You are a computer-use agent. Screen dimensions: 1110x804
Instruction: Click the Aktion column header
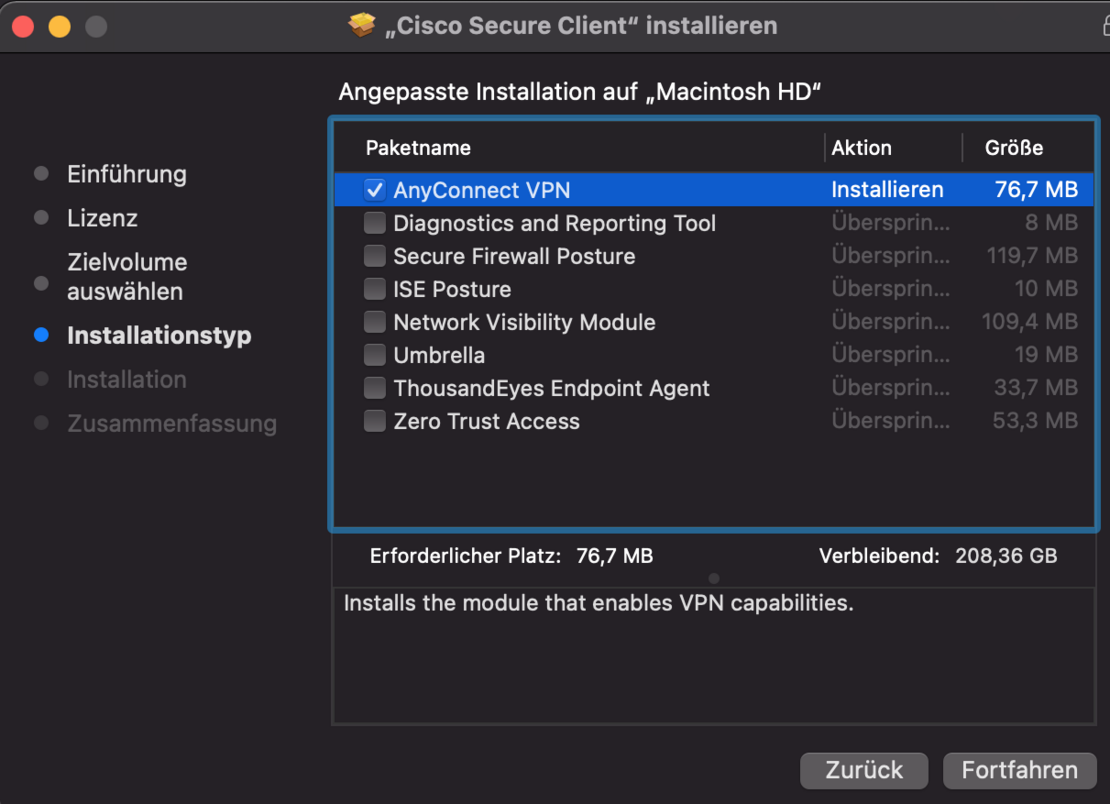click(x=861, y=148)
